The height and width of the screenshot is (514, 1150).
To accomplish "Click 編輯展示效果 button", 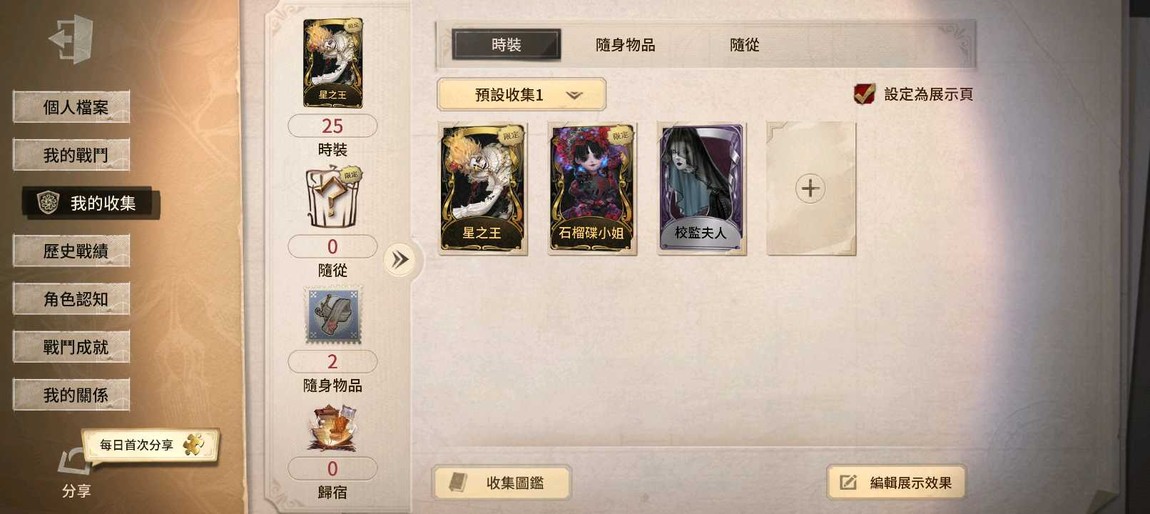I will point(896,482).
